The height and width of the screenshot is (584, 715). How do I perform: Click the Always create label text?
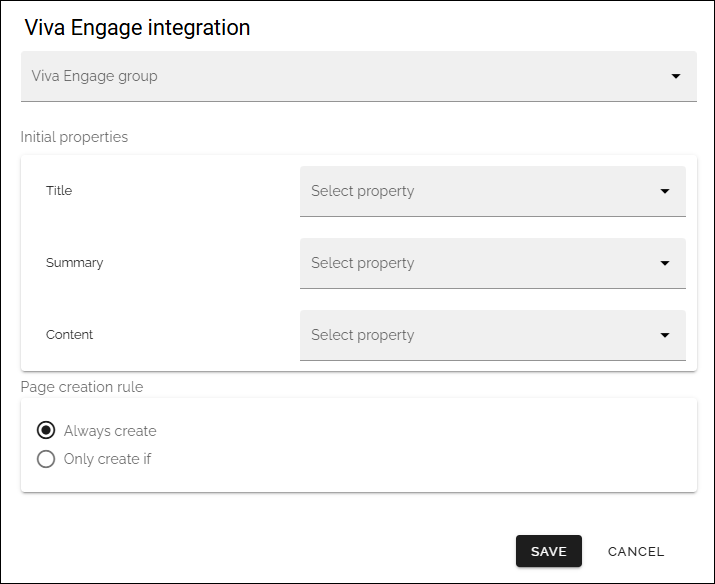[x=110, y=431]
